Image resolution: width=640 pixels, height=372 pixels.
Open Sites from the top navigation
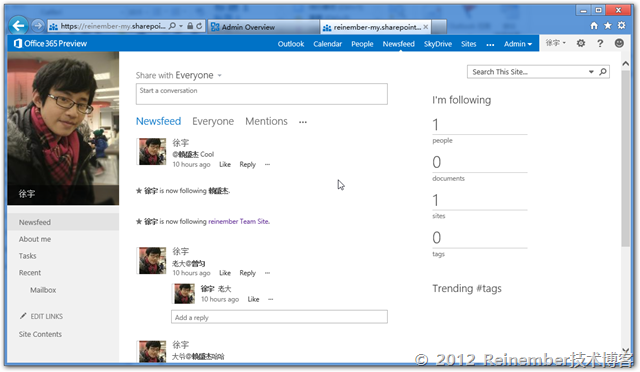tap(469, 44)
